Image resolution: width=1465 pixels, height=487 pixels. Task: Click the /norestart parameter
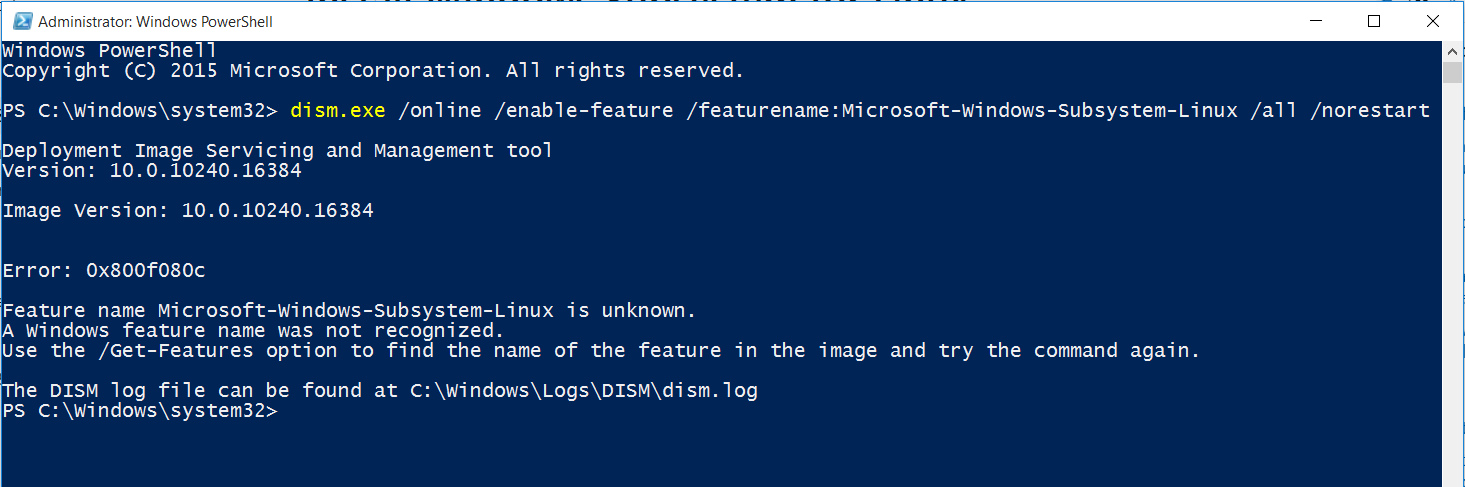pyautogui.click(x=1370, y=111)
